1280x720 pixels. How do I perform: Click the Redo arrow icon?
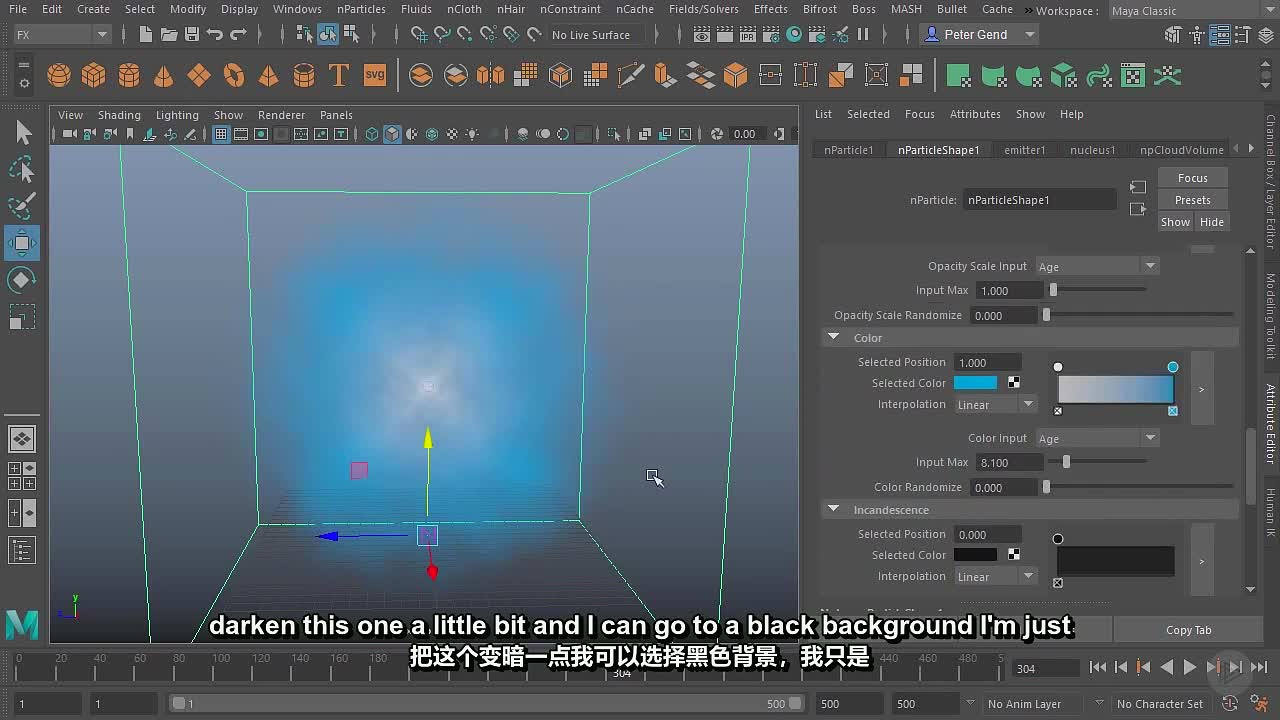(238, 34)
